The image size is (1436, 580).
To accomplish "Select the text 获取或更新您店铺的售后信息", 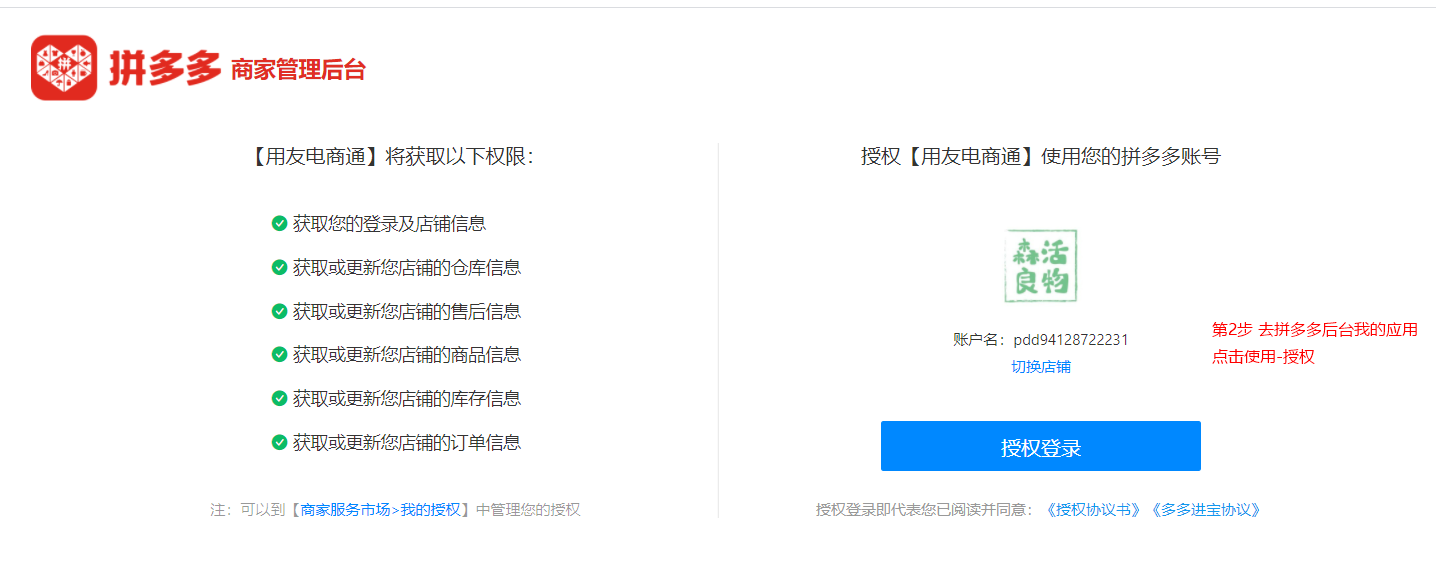I will tap(407, 312).
